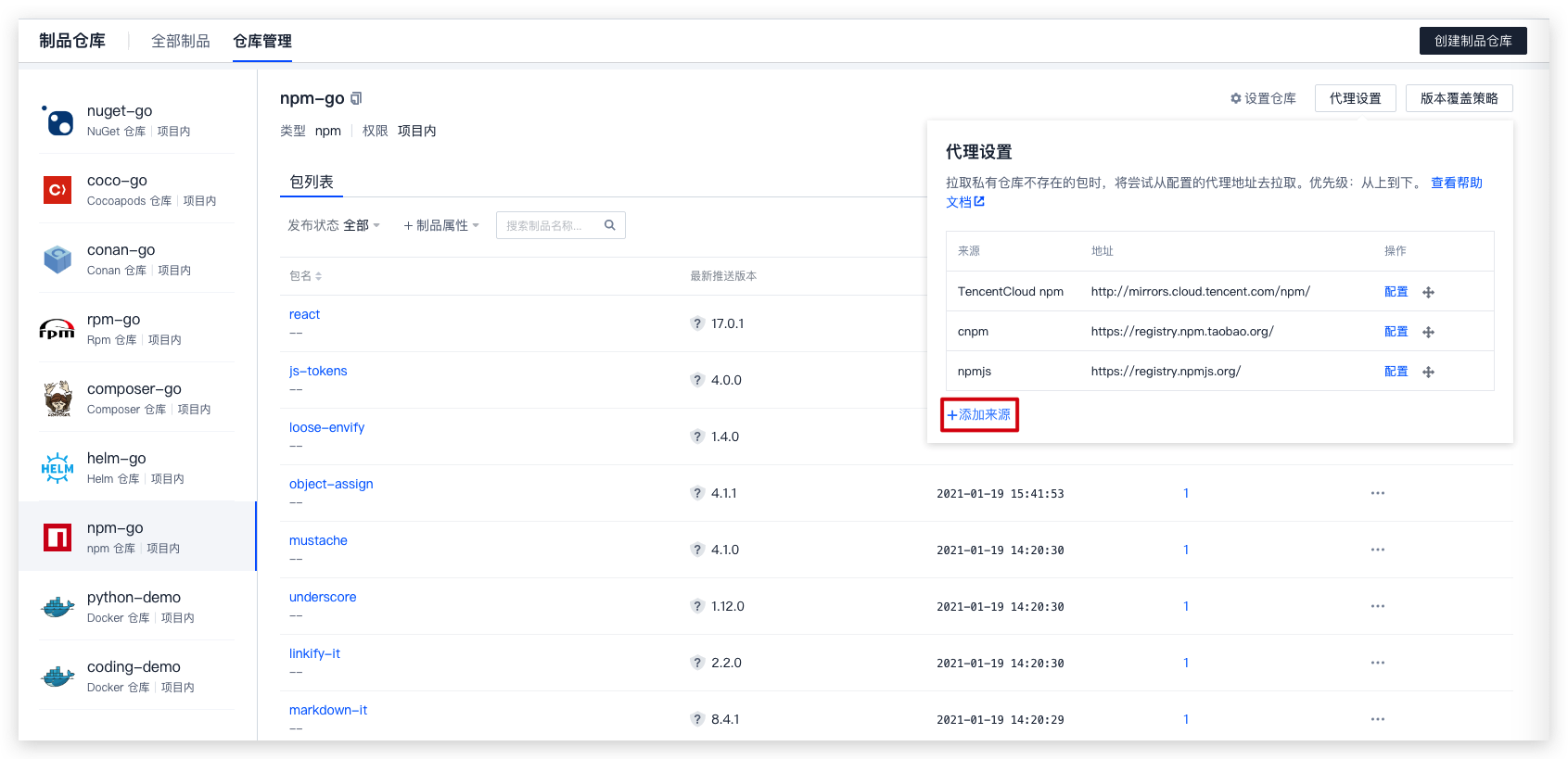Open 设置仓库 settings
Screen dimensions: 1568x759
pos(1263,98)
